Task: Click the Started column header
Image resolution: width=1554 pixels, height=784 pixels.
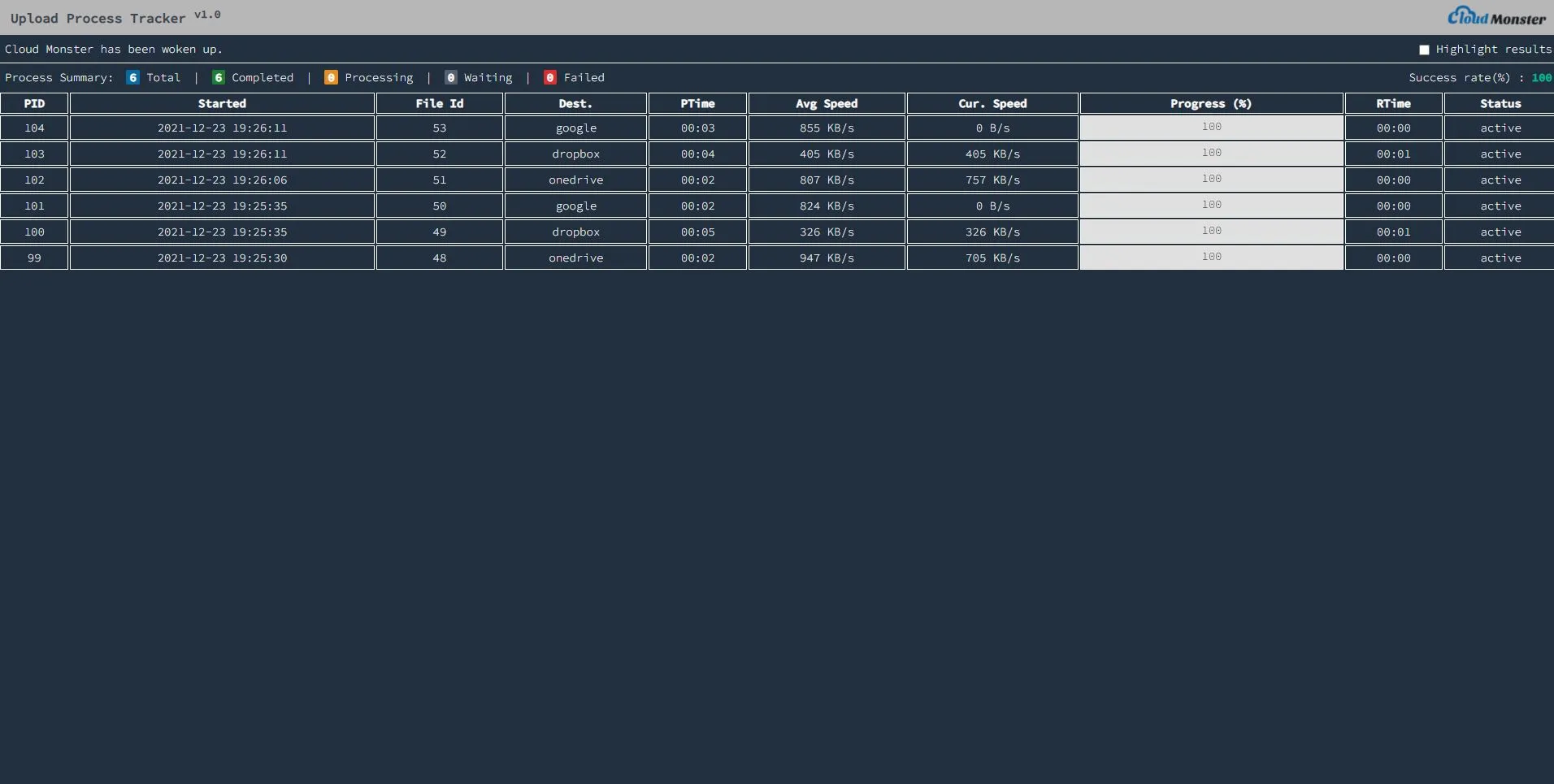Action: coord(222,103)
